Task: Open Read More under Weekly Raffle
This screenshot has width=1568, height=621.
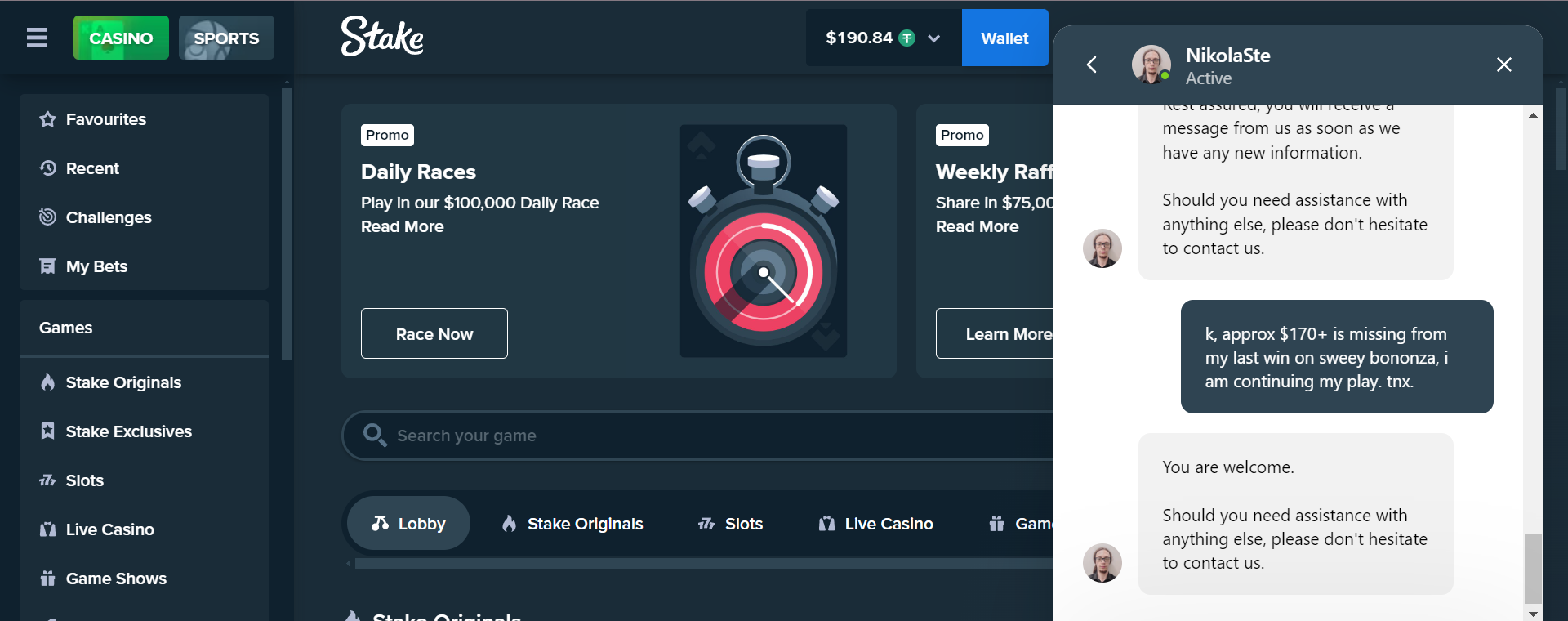Action: point(978,226)
